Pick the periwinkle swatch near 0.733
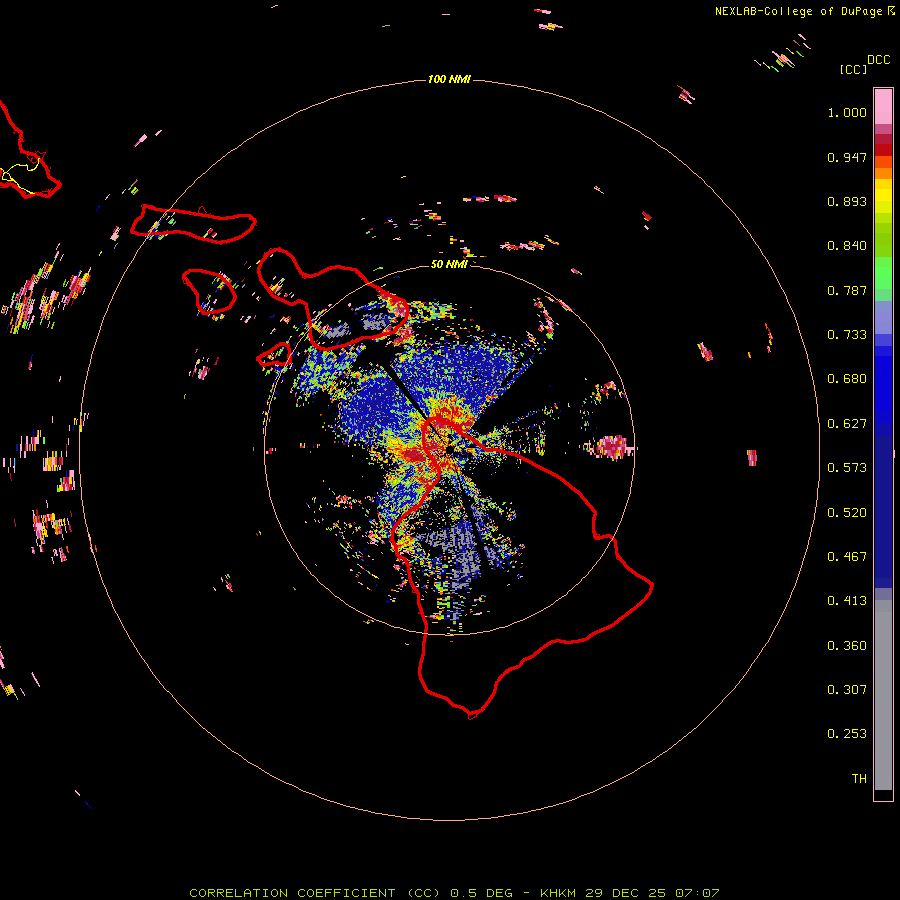 [883, 317]
